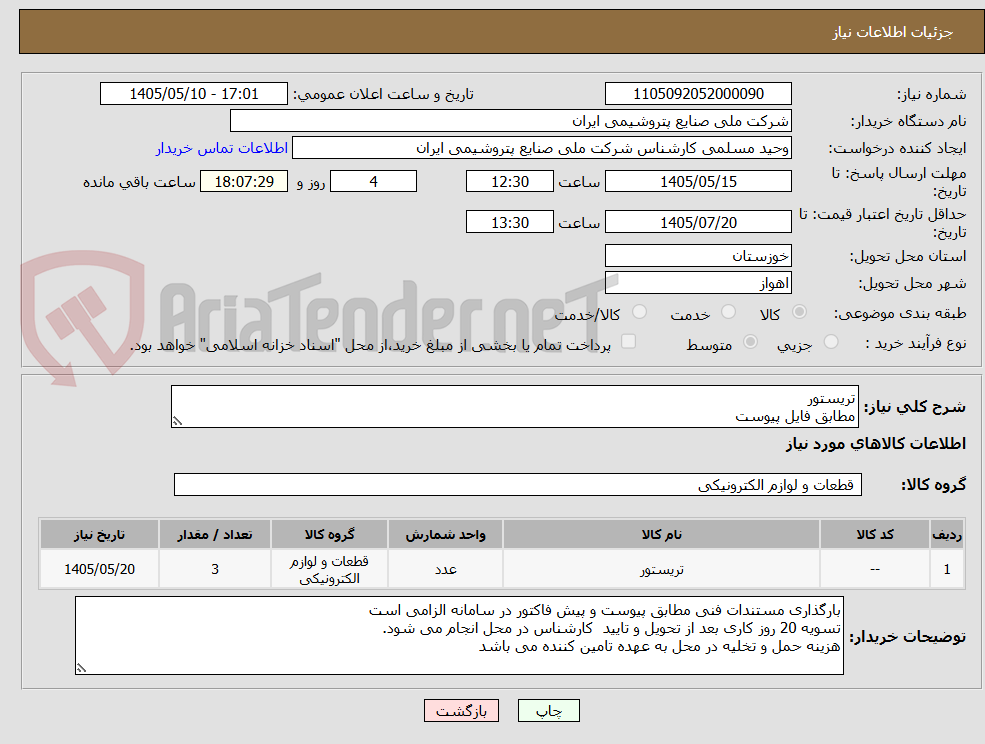985x744 pixels.
Task: Click the واحد شمارش column header
Action: pyautogui.click(x=445, y=534)
